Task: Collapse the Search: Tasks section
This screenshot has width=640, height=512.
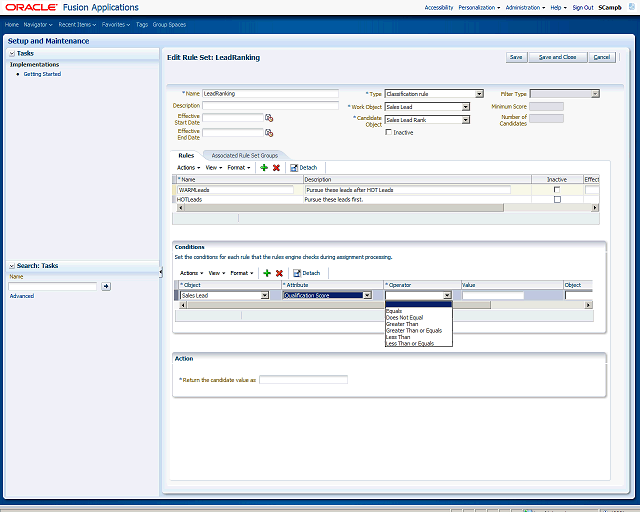Action: [x=12, y=266]
